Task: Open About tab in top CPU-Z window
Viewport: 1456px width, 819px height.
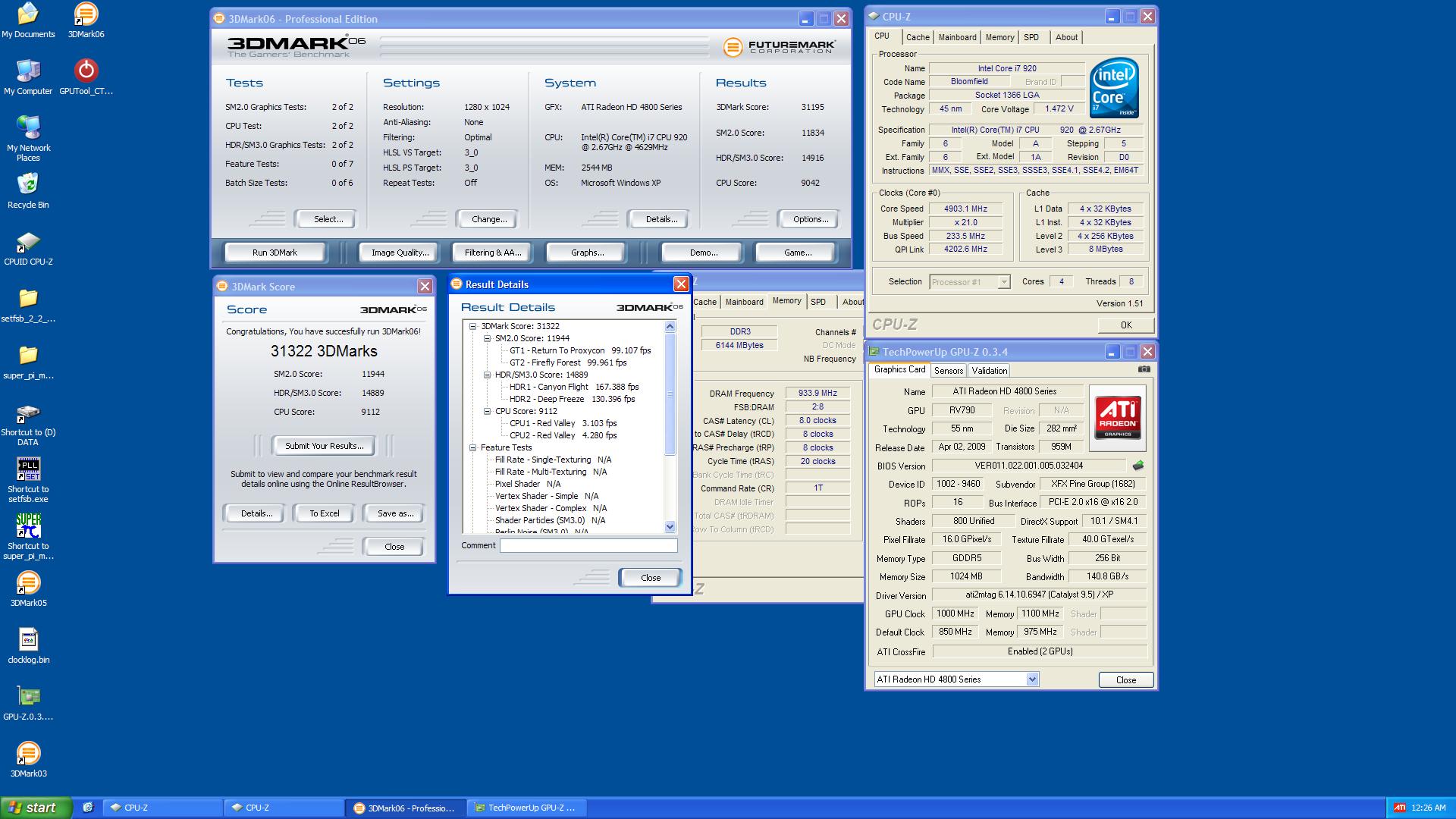Action: (1066, 37)
